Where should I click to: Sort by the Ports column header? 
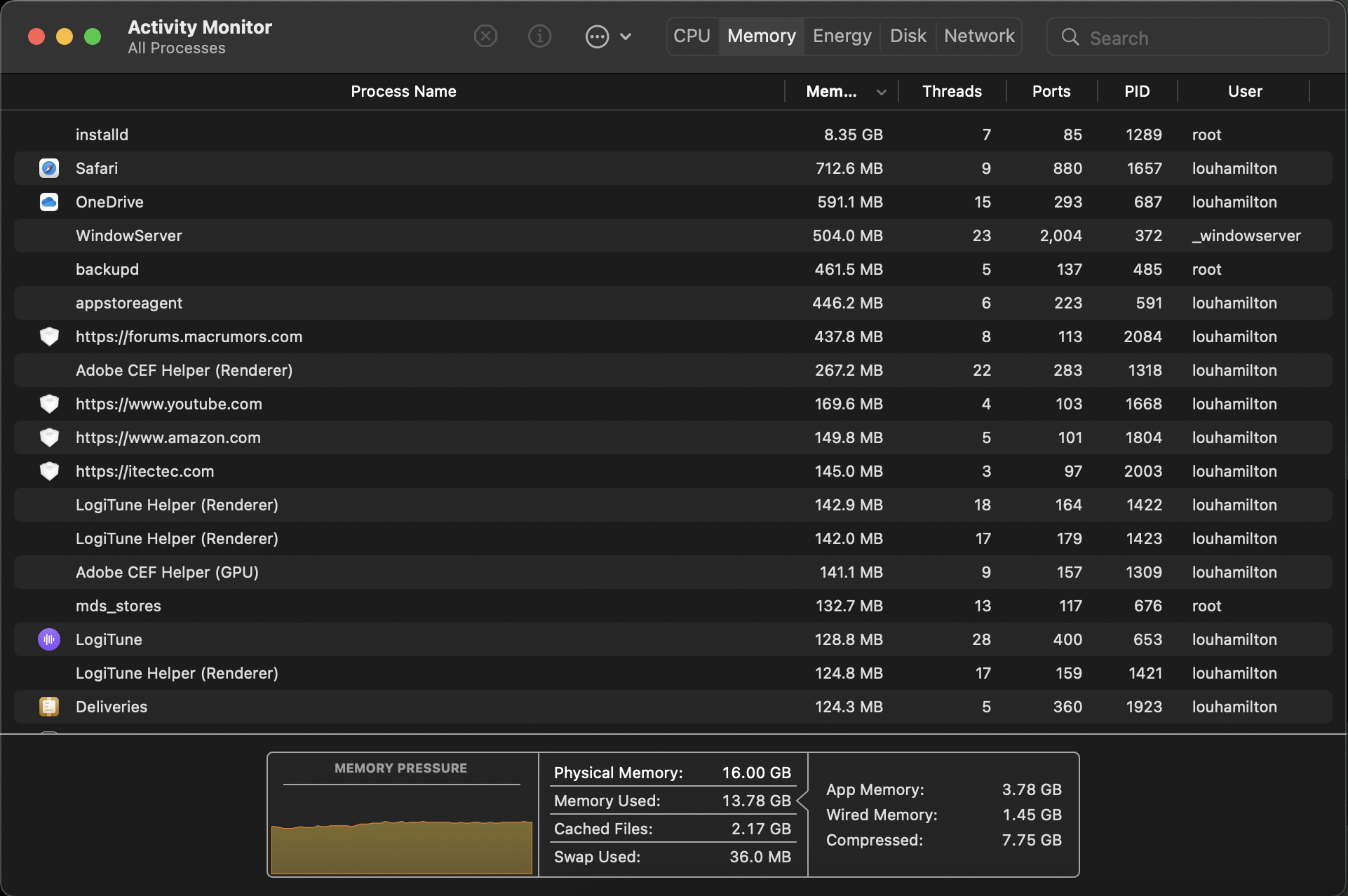click(x=1051, y=91)
